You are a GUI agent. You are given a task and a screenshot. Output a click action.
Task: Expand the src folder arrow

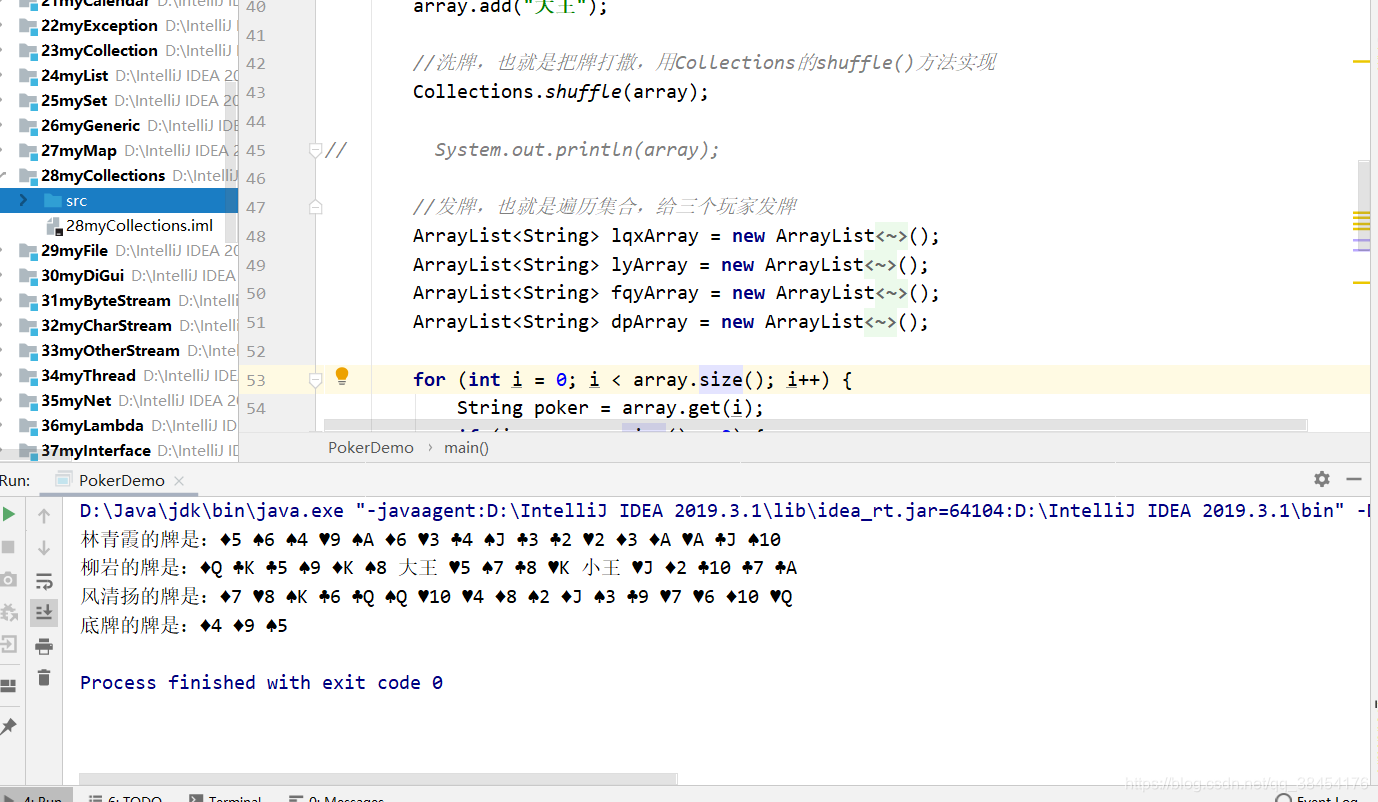coord(24,200)
